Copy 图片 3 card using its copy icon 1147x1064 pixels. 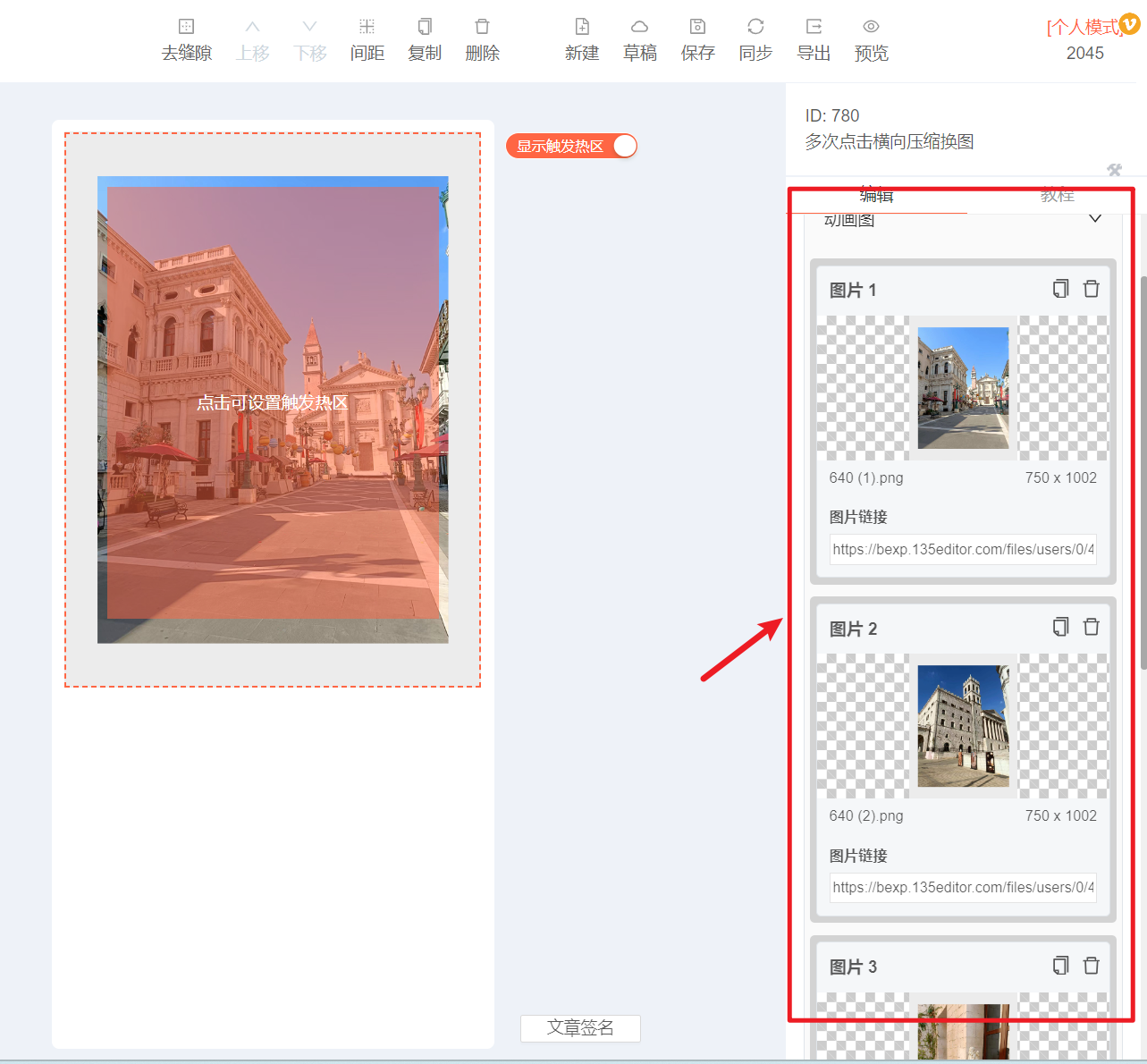(1060, 966)
